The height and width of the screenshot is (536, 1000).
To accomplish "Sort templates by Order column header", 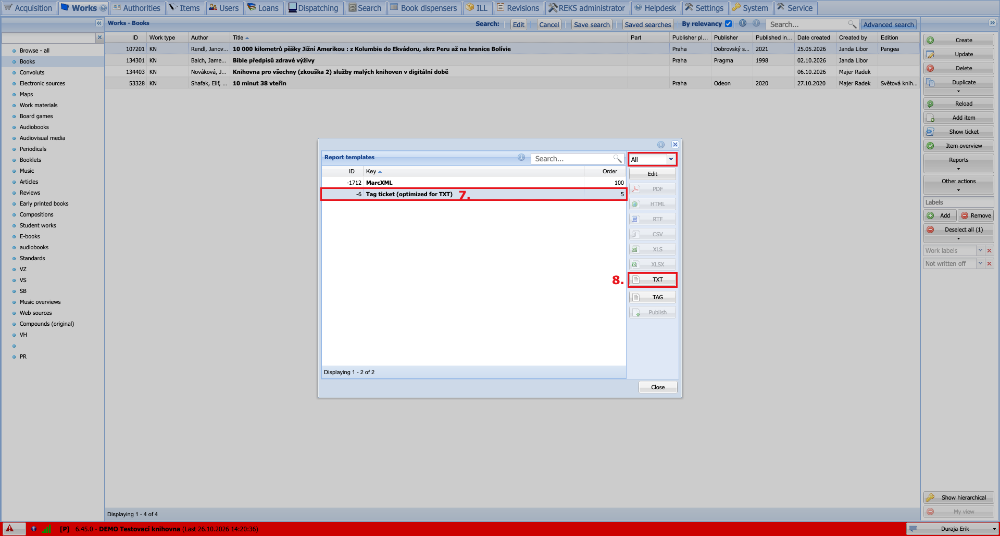I will 605,171.
